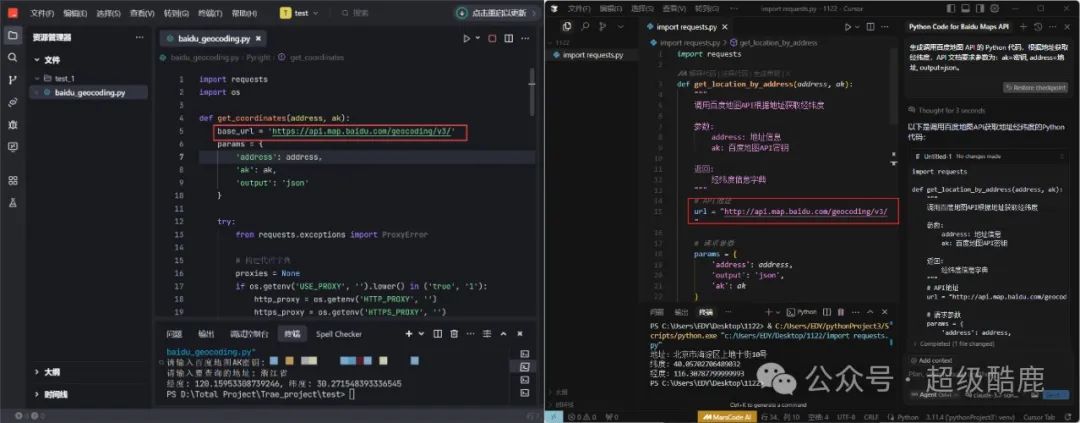Open the 终端(T) menu in Trae

click(209, 14)
